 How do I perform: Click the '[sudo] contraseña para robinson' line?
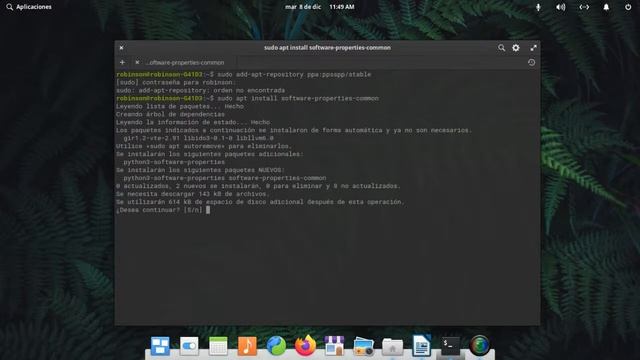tap(176, 82)
